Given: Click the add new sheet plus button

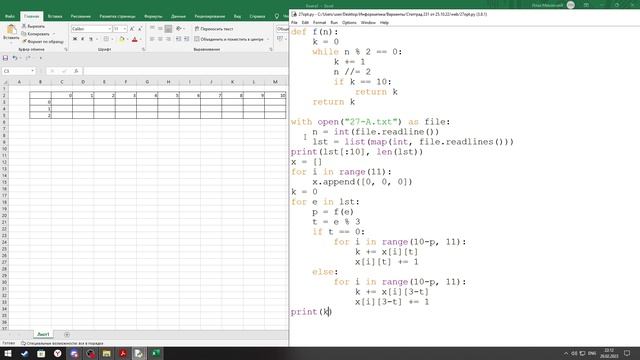Looking at the screenshot, I should click(x=67, y=335).
